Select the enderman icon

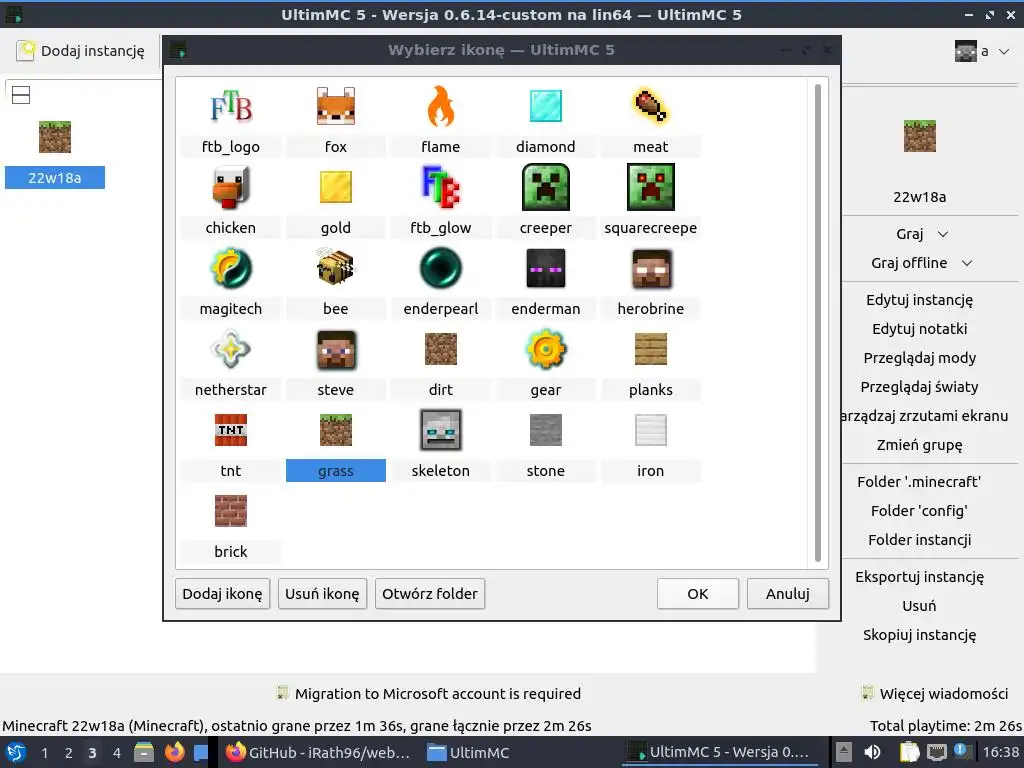click(545, 268)
